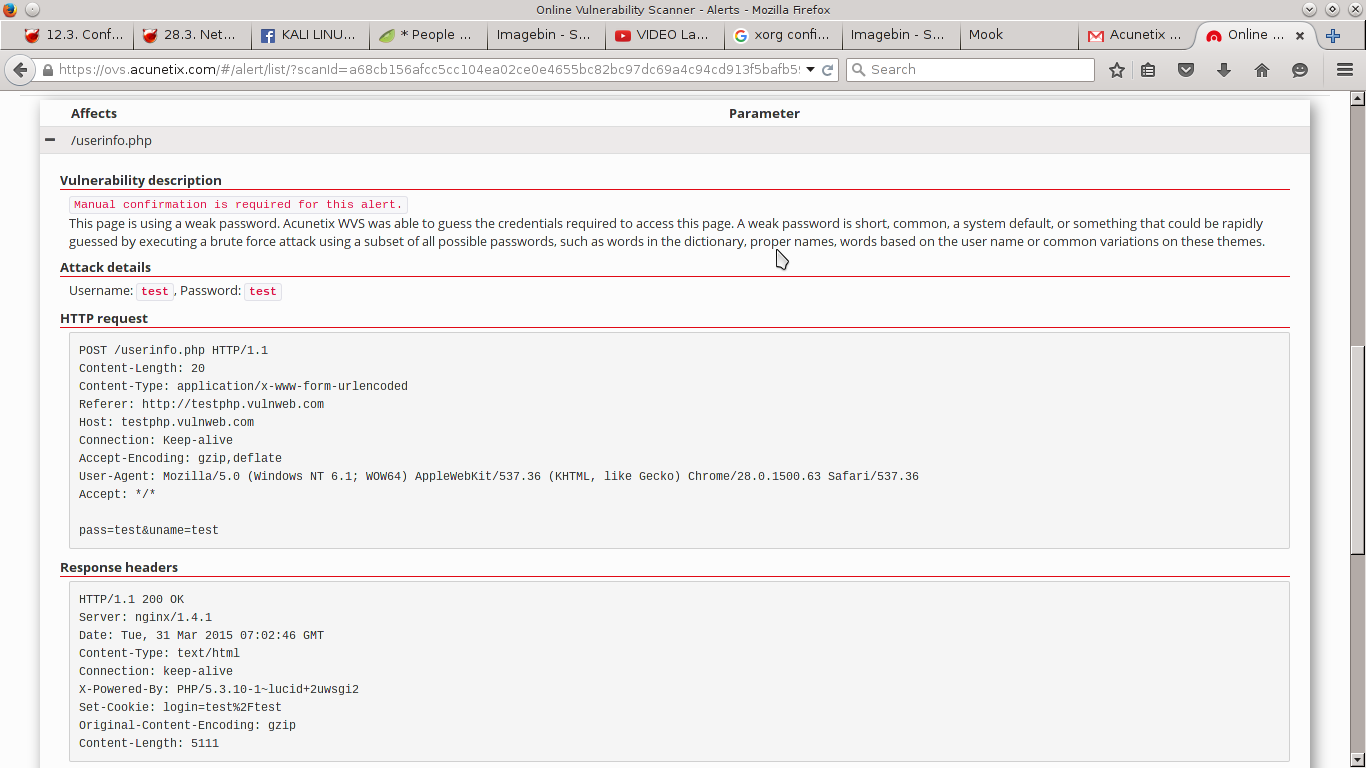Click into the Search field
The image size is (1366, 768).
click(970, 70)
